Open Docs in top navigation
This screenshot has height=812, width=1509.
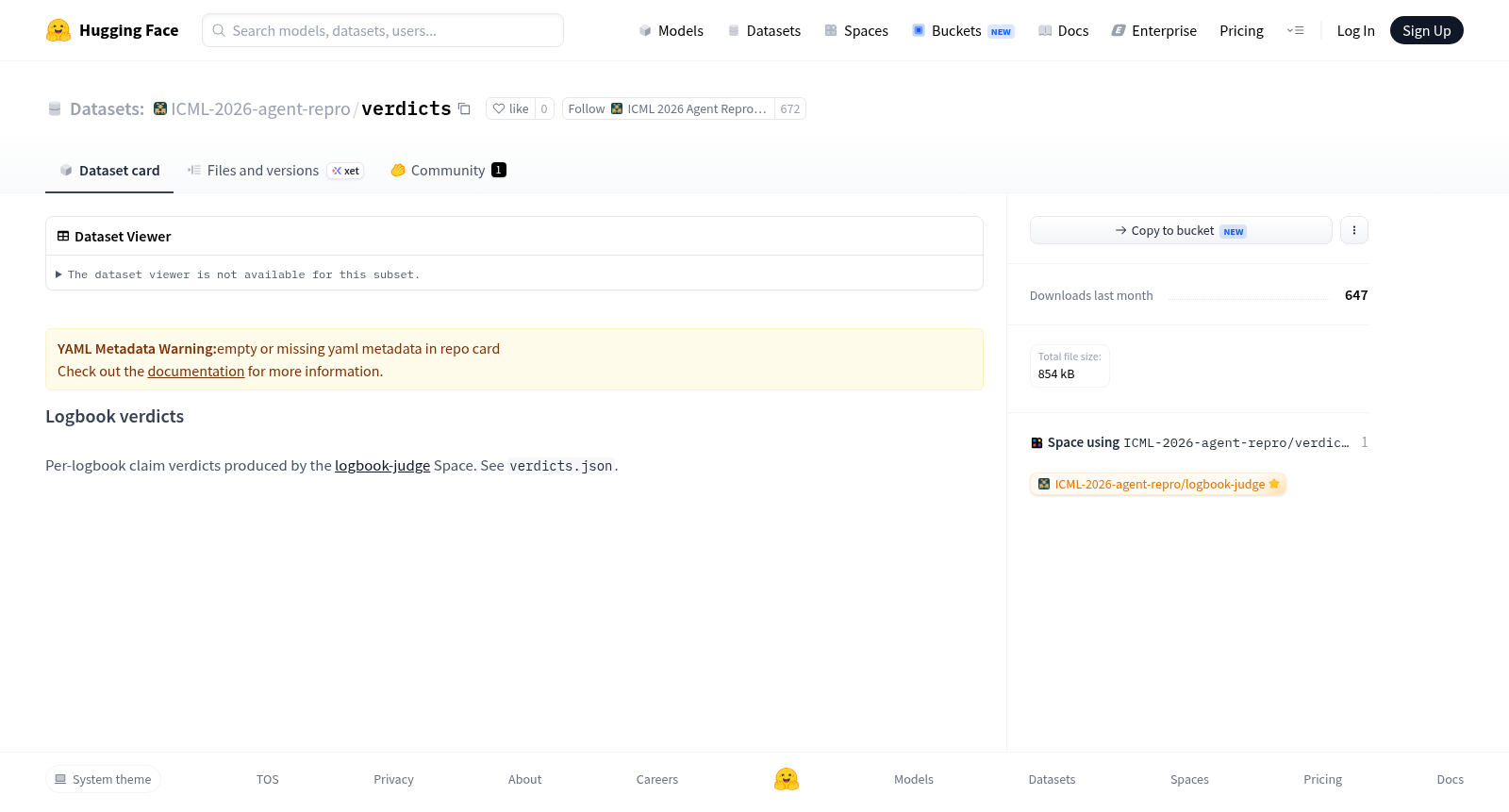coord(1063,30)
